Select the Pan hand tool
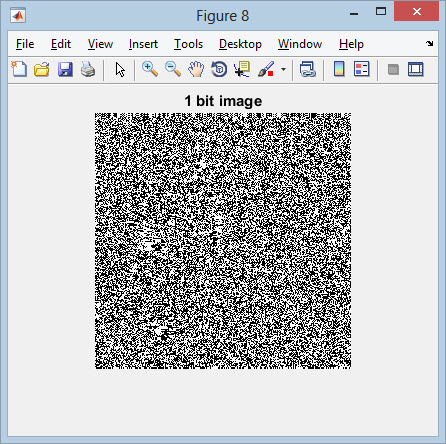446x444 pixels. pyautogui.click(x=196, y=69)
